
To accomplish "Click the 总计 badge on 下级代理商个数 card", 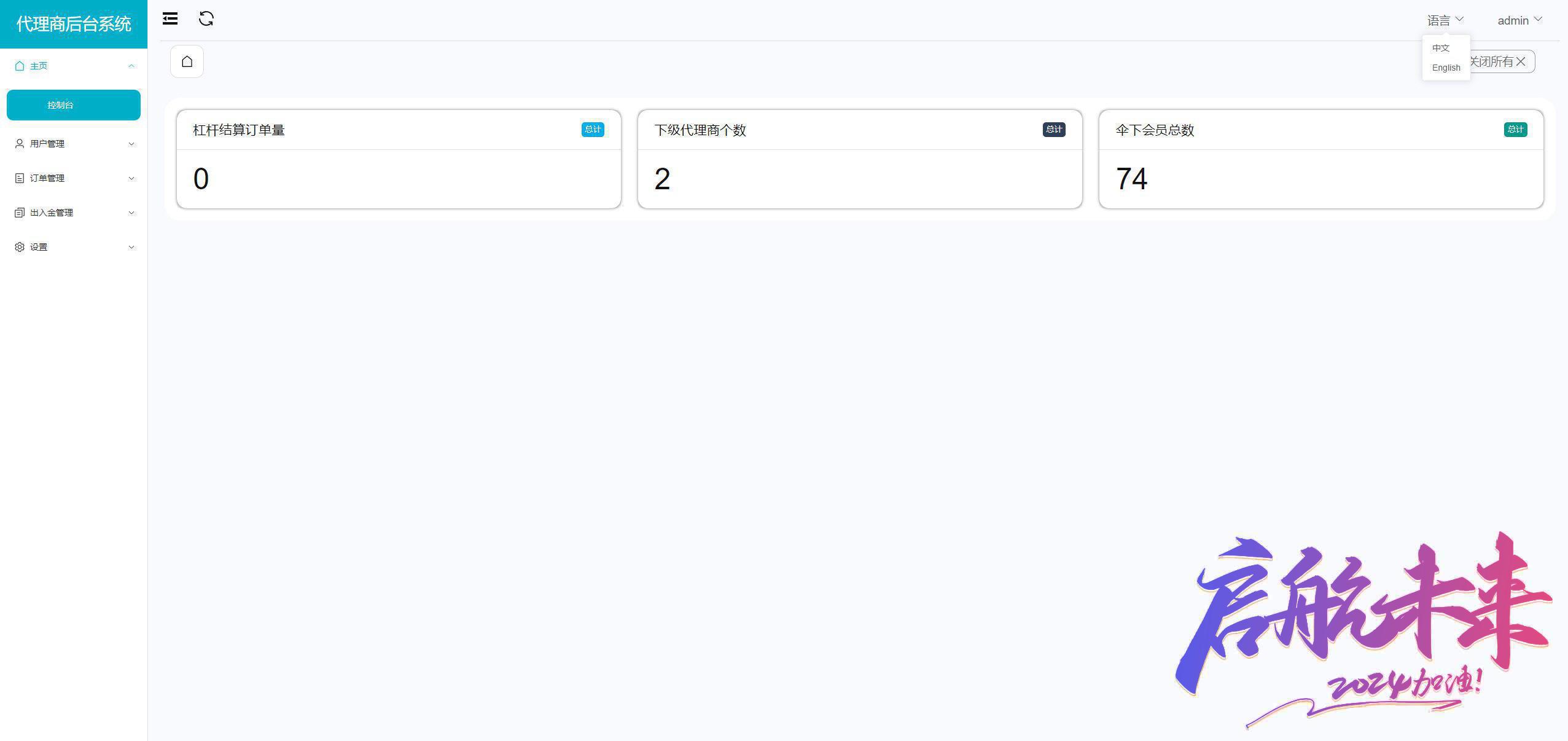I will (x=1054, y=130).
